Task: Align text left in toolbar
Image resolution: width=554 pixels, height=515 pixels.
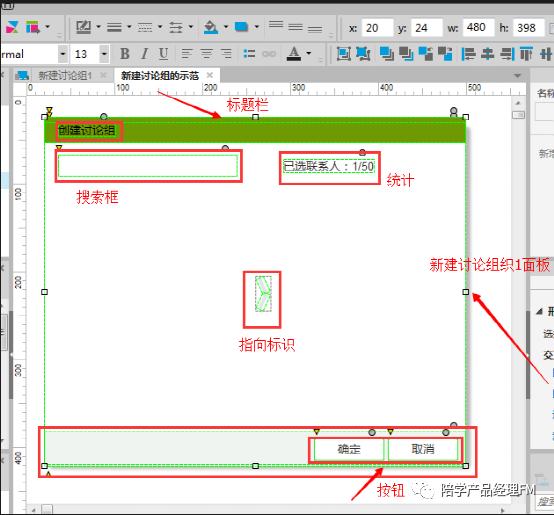Action: (x=187, y=54)
